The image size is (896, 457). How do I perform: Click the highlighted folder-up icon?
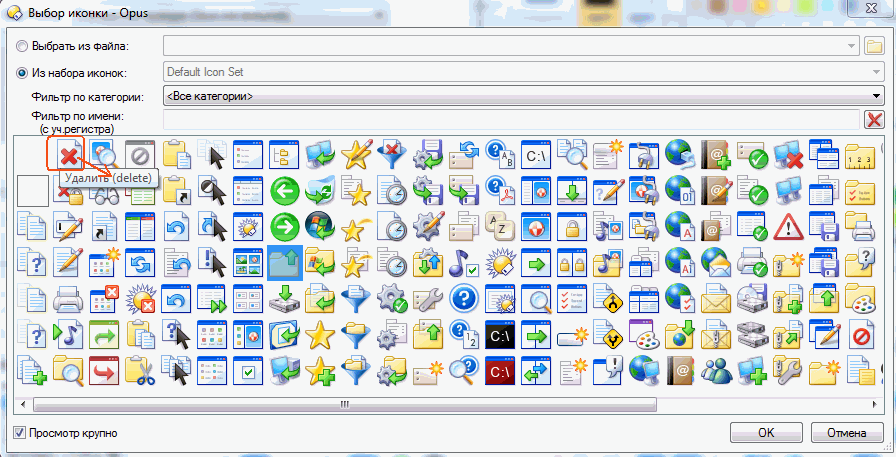click(284, 262)
